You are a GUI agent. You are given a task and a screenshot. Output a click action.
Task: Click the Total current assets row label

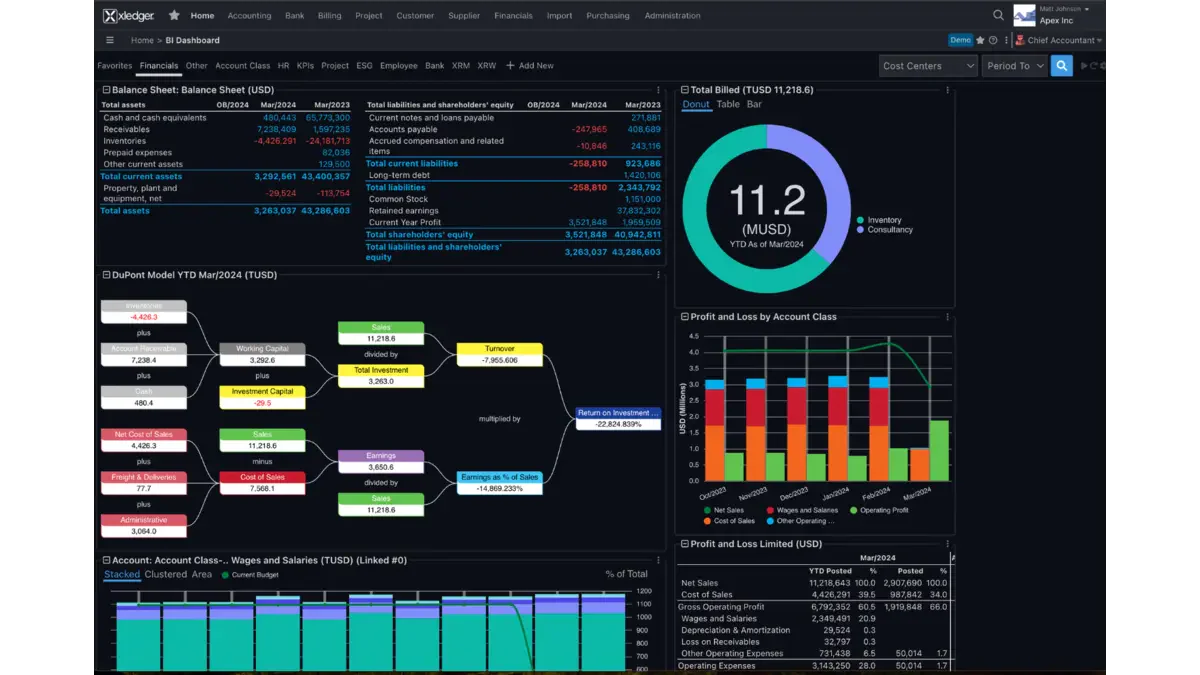tap(141, 177)
